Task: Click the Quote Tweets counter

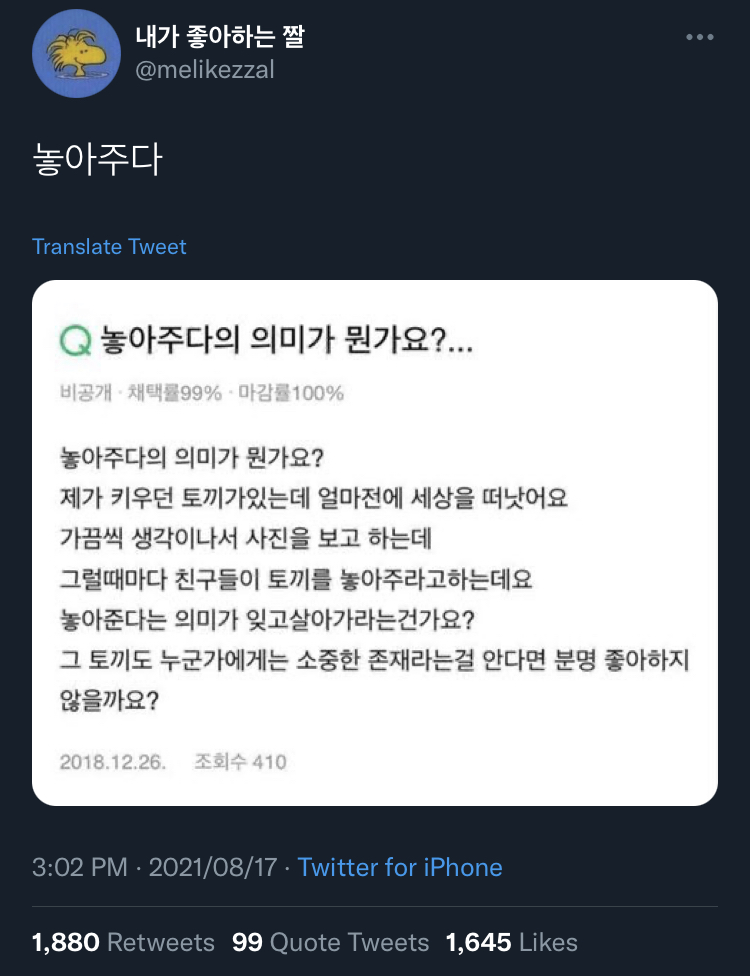Action: point(328,942)
